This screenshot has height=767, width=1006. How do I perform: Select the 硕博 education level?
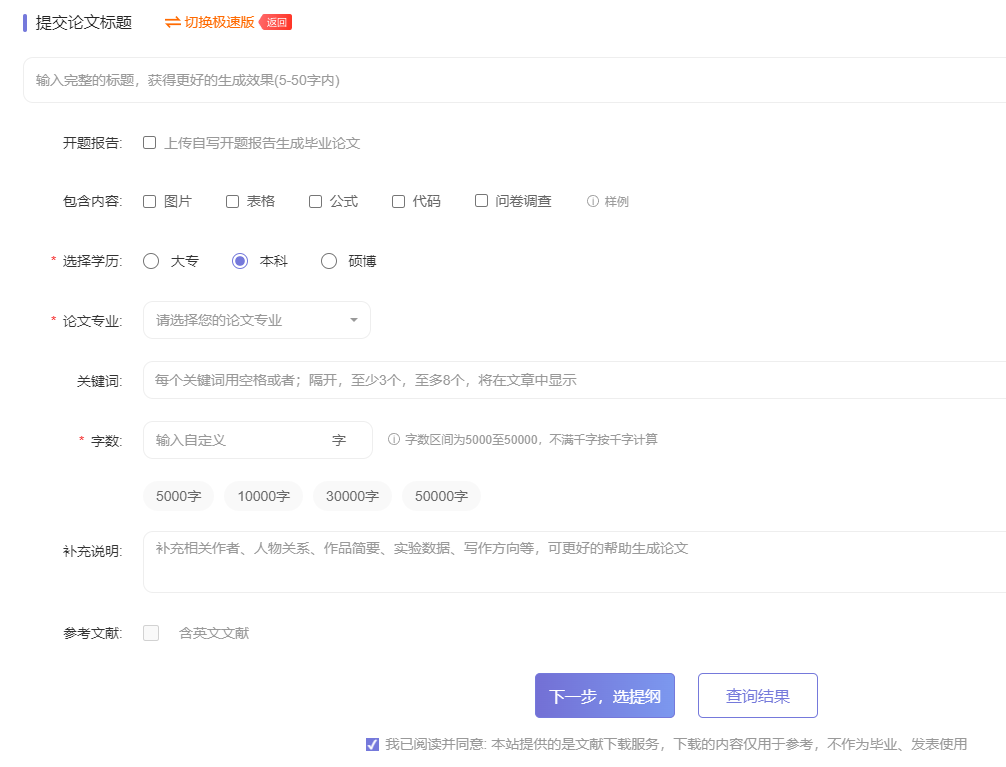point(329,260)
